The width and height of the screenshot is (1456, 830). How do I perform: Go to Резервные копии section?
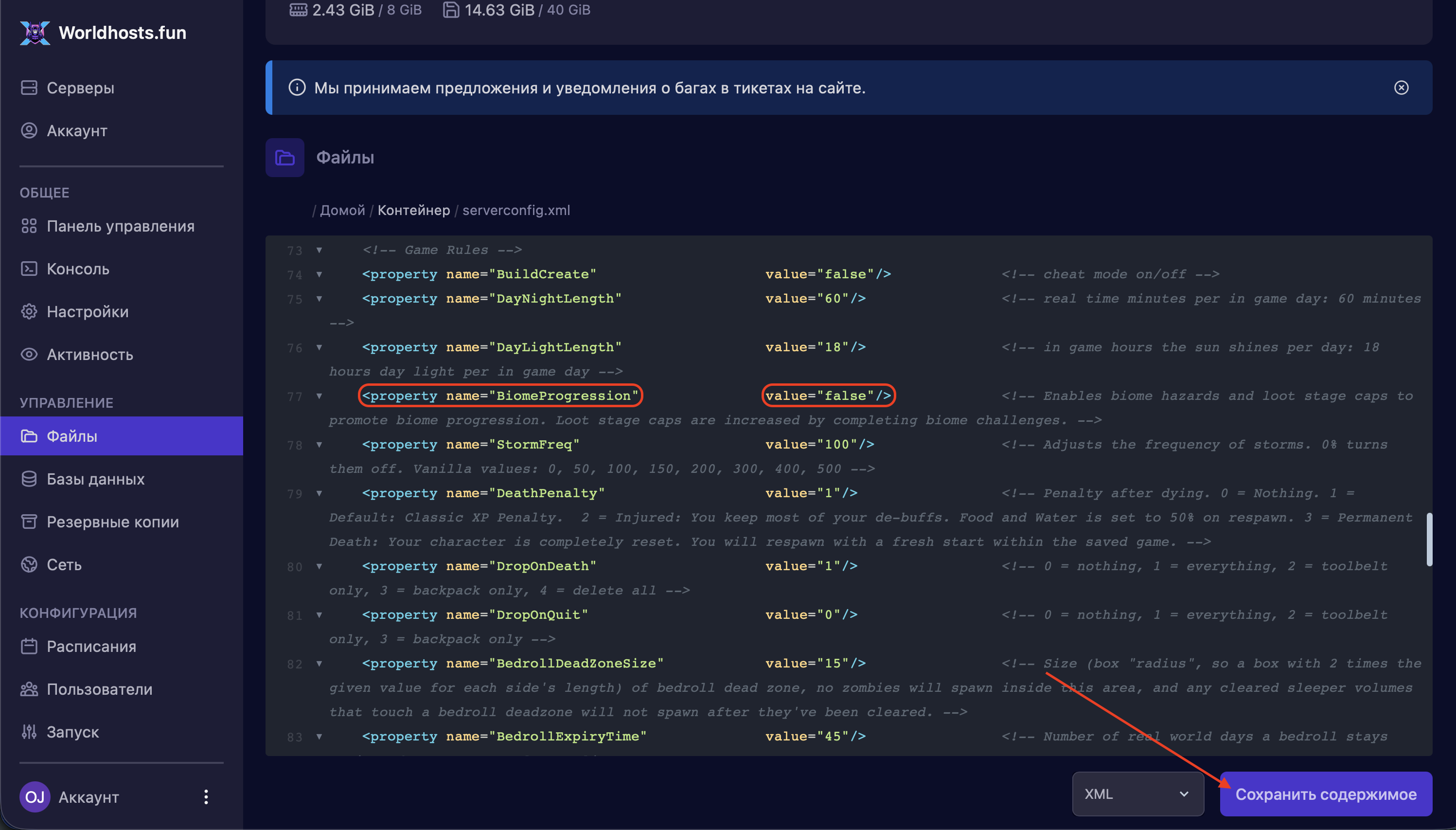(112, 522)
